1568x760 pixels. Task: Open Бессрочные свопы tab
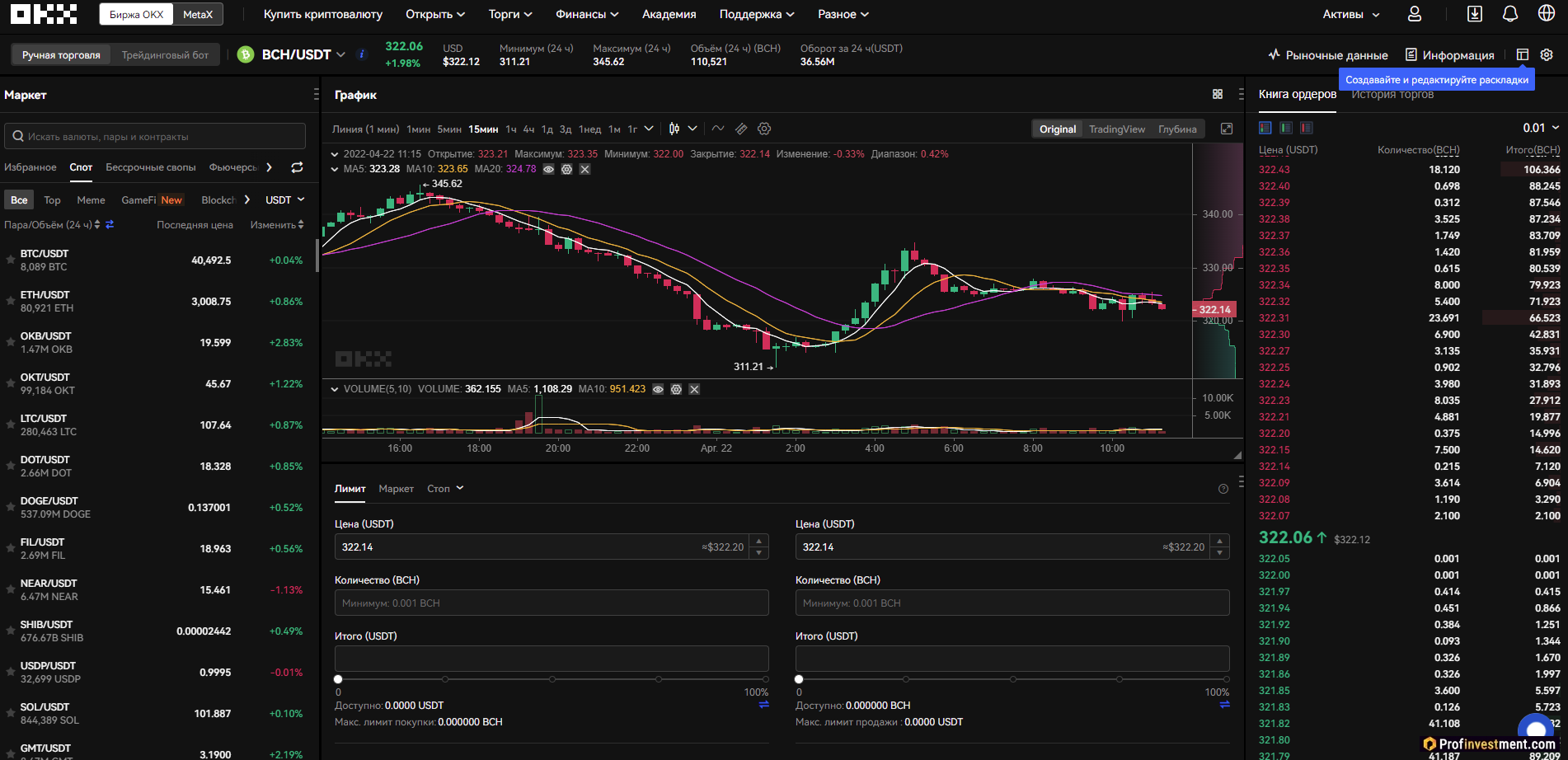pyautogui.click(x=151, y=167)
